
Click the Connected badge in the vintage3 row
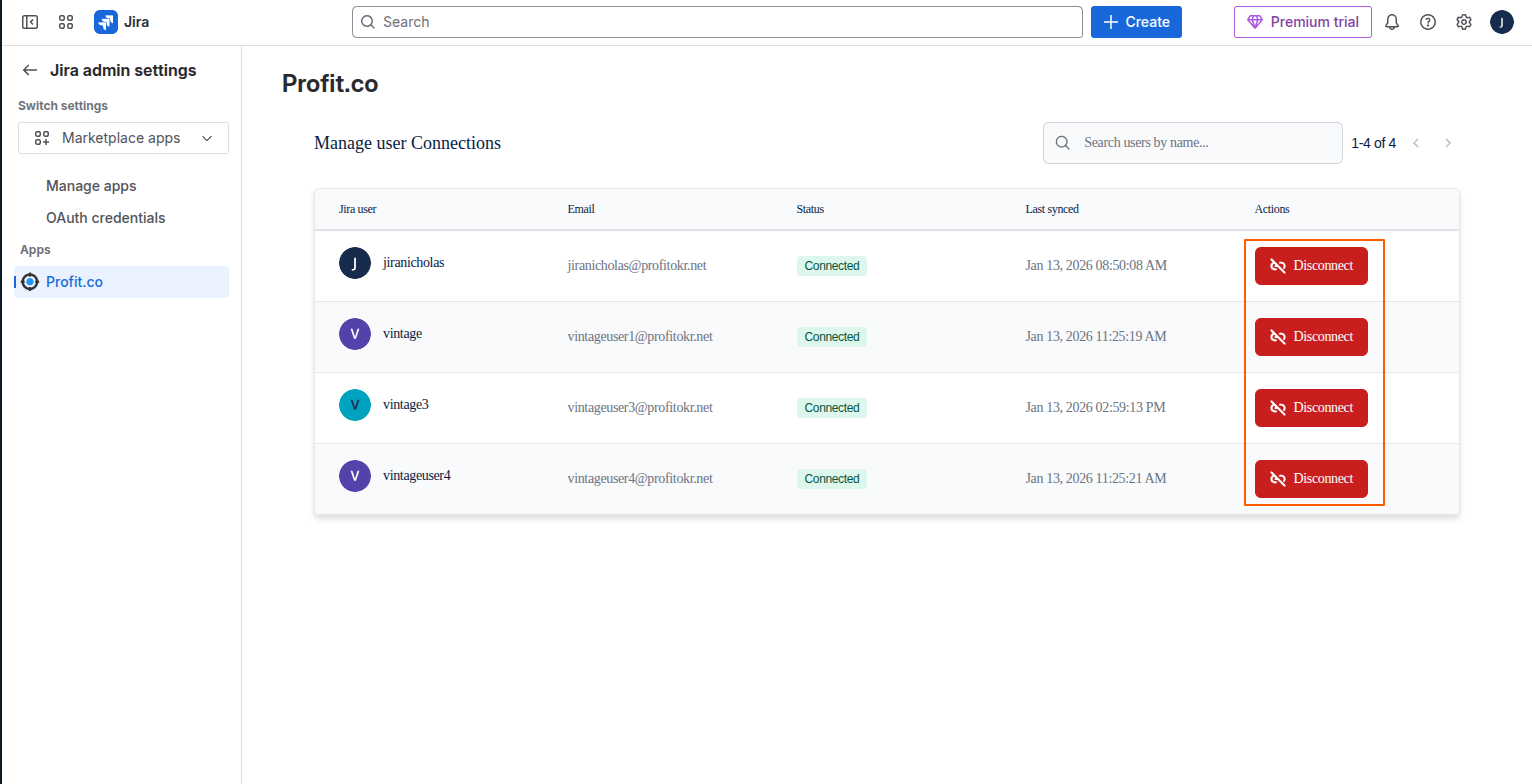(832, 408)
